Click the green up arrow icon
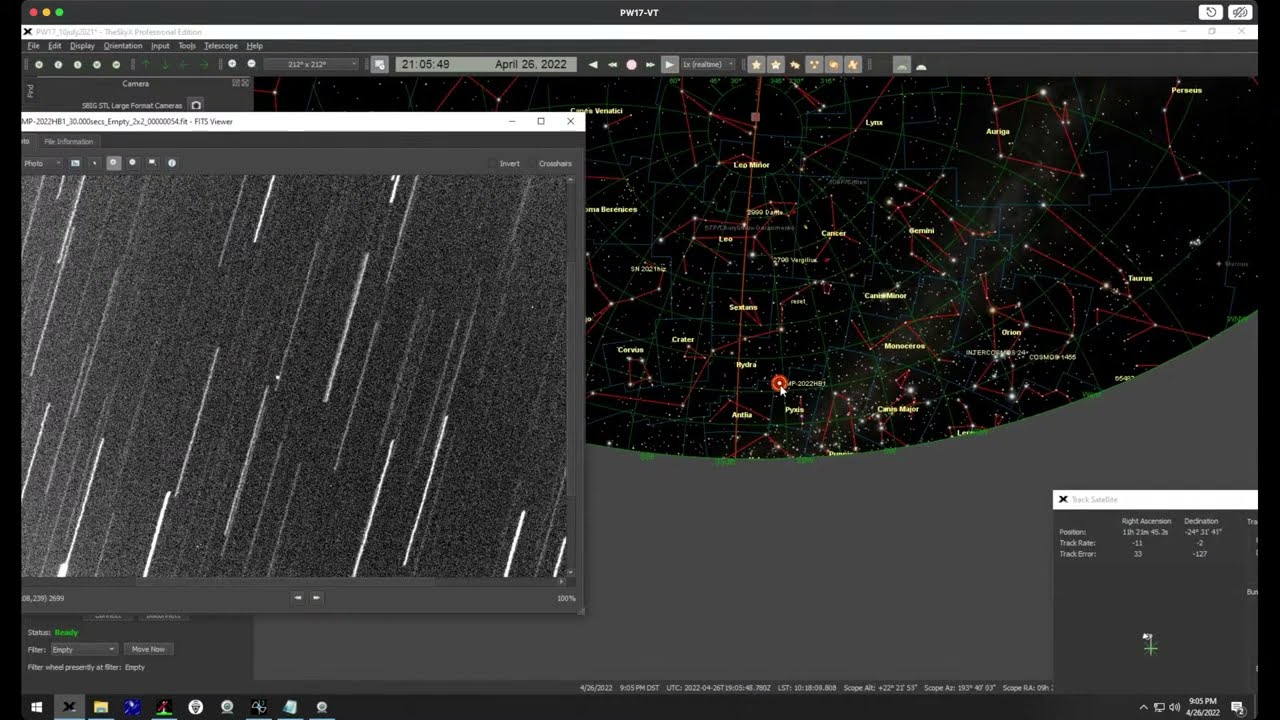The height and width of the screenshot is (720, 1280). 146,64
